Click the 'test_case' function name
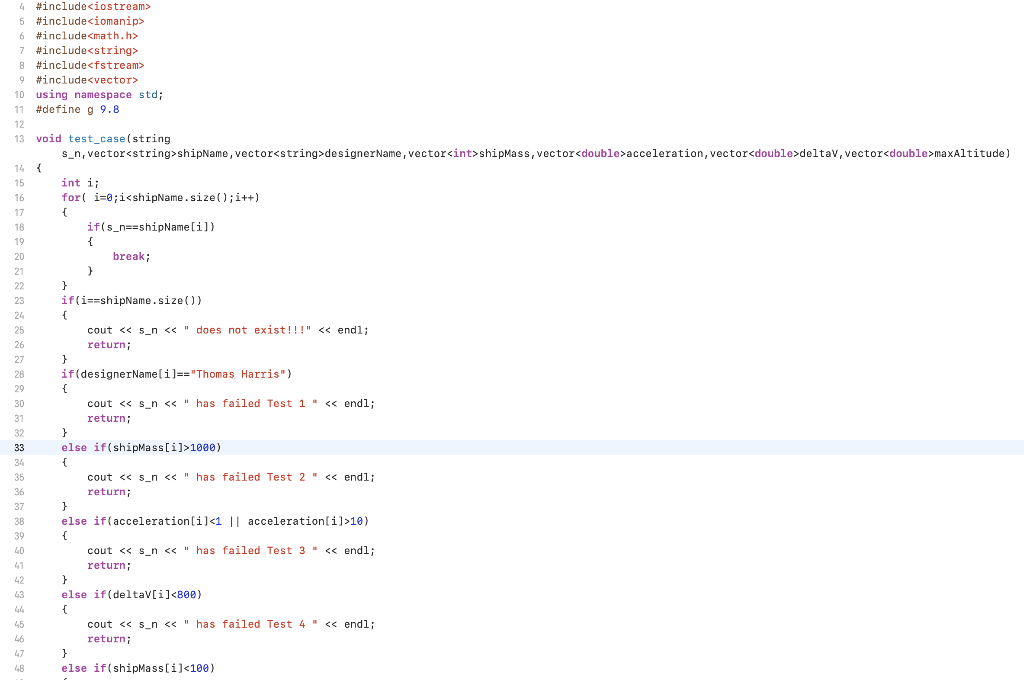The width and height of the screenshot is (1024, 680). [x=97, y=138]
